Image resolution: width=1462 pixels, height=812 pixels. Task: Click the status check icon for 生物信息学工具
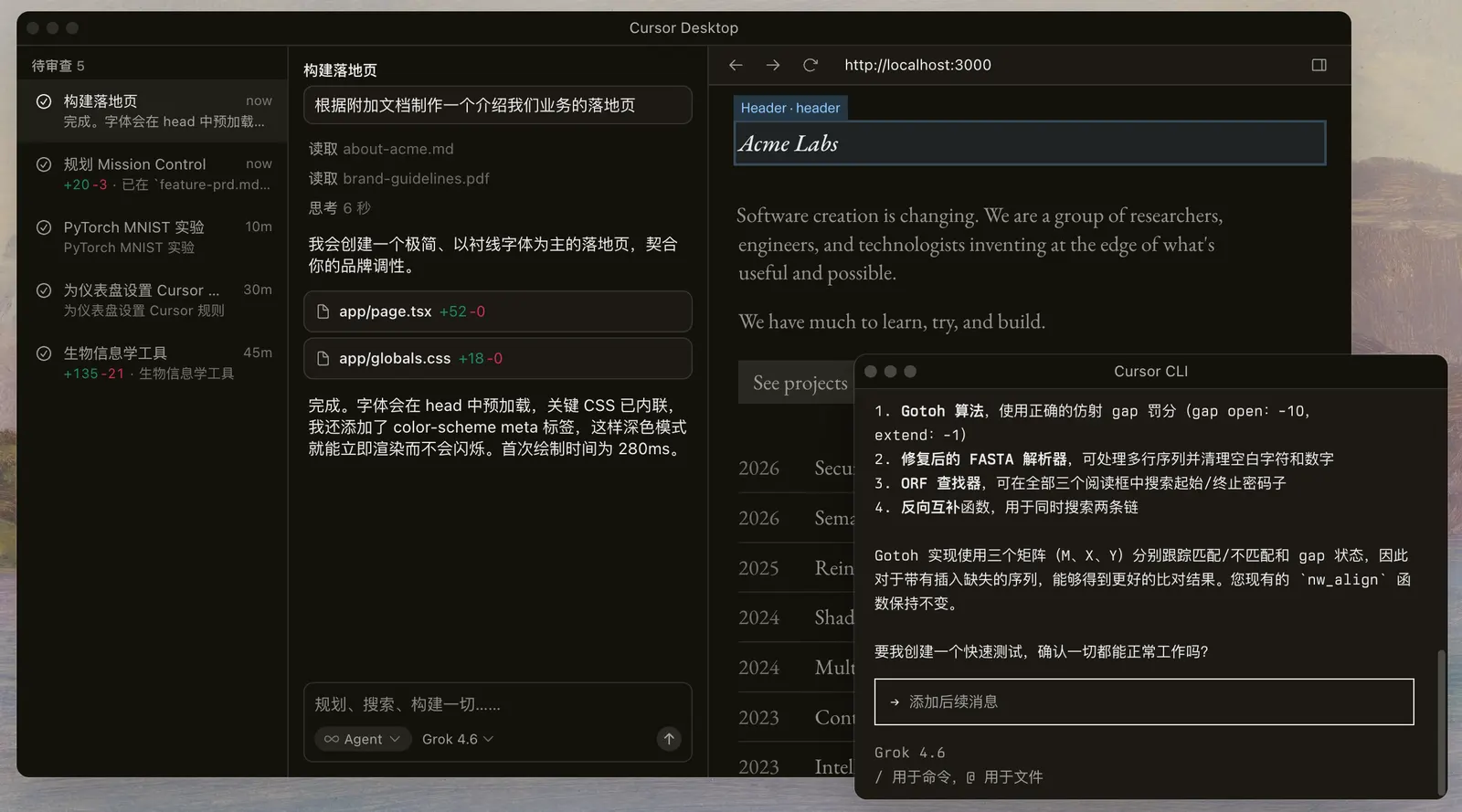[43, 353]
